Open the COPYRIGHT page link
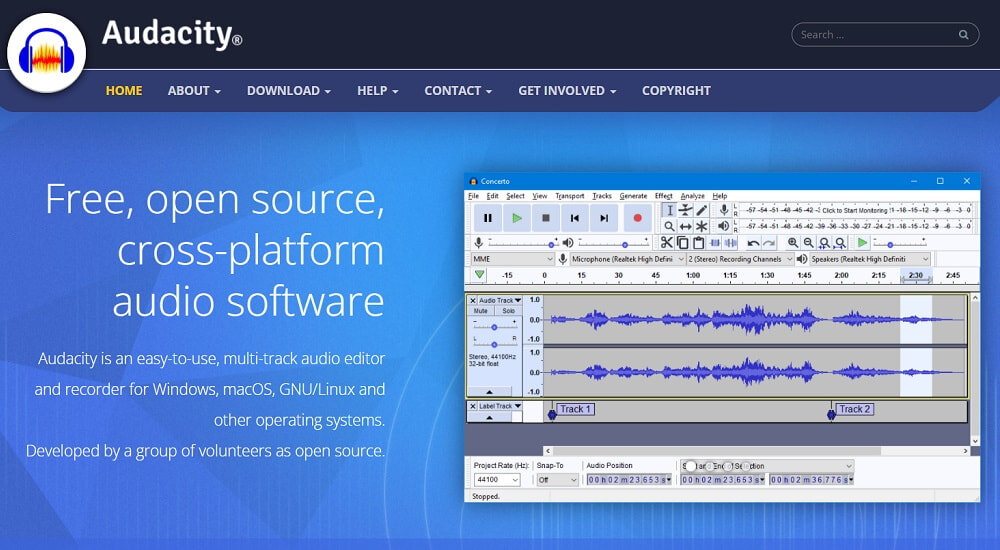 tap(676, 91)
